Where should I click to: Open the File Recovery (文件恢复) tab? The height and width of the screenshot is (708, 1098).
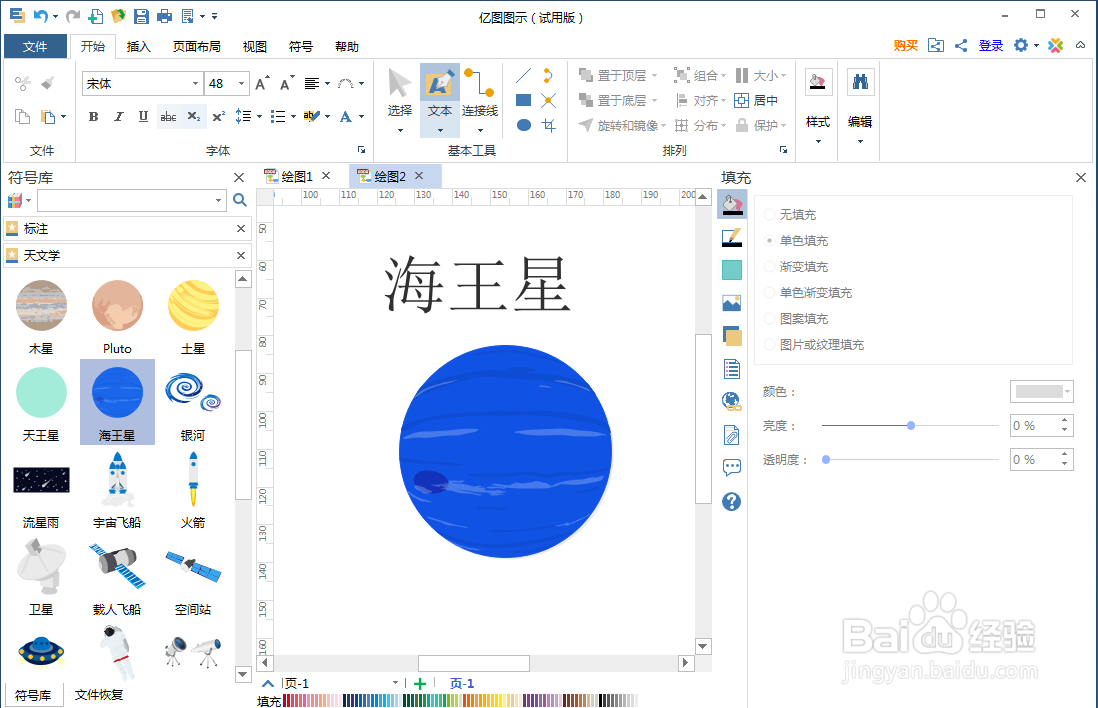point(99,695)
